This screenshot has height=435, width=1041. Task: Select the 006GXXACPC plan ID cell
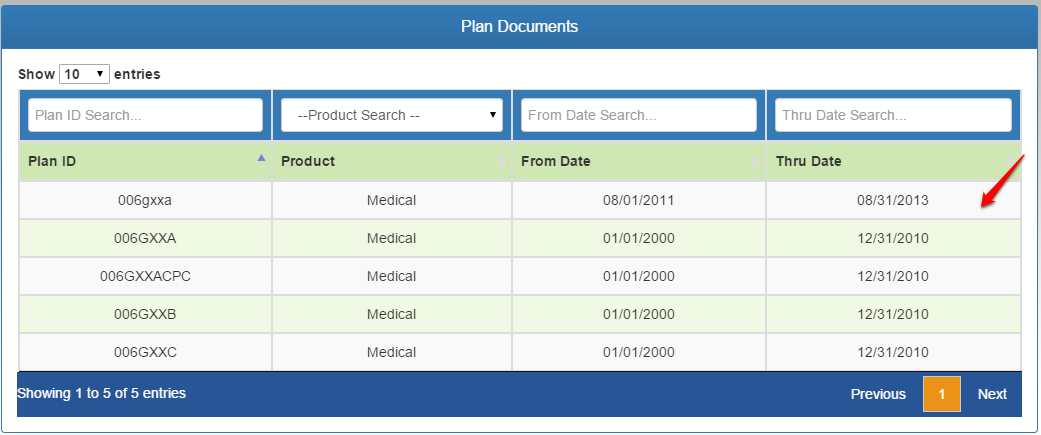point(145,276)
